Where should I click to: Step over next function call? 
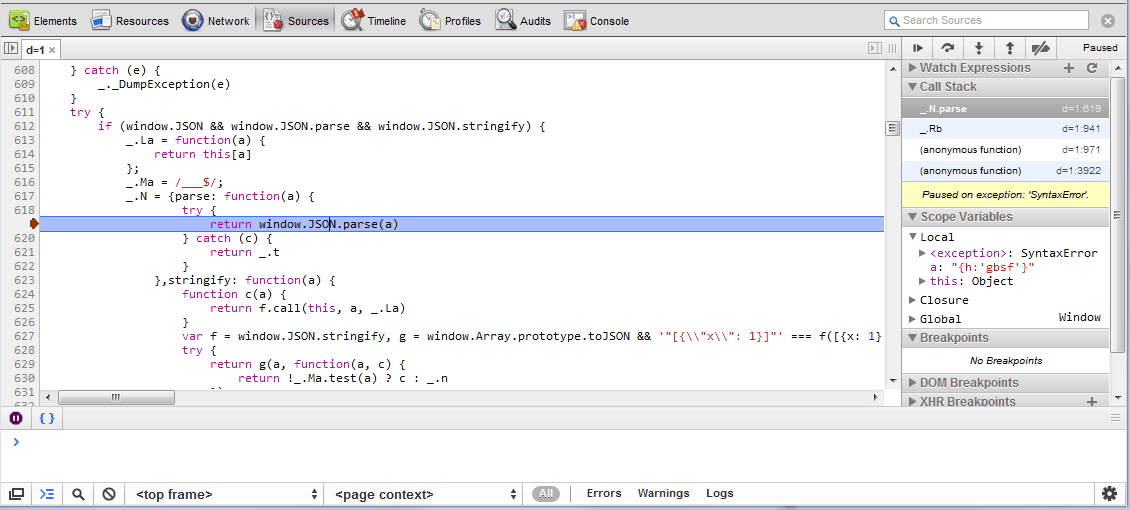[948, 48]
